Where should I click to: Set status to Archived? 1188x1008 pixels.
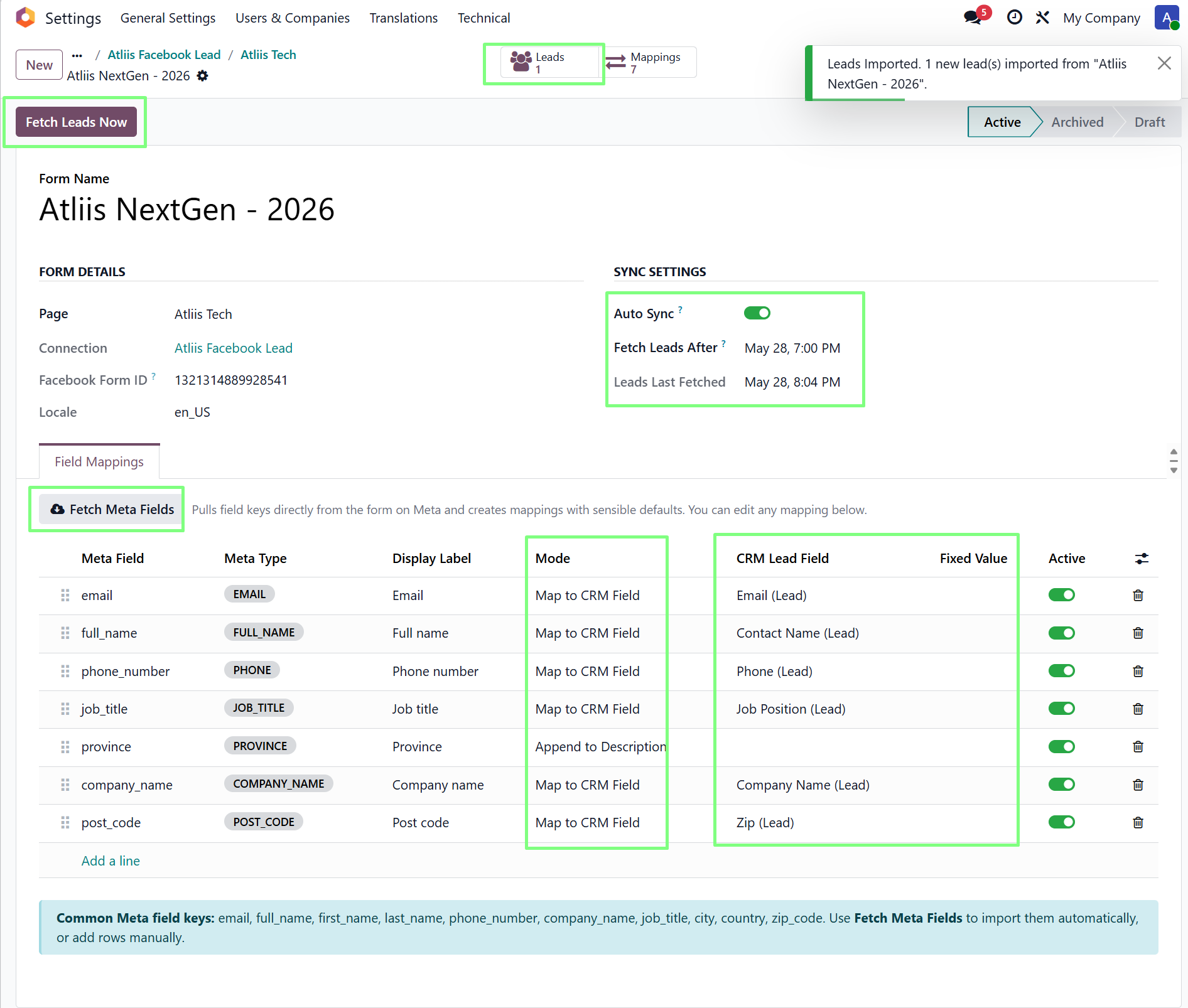click(x=1077, y=122)
